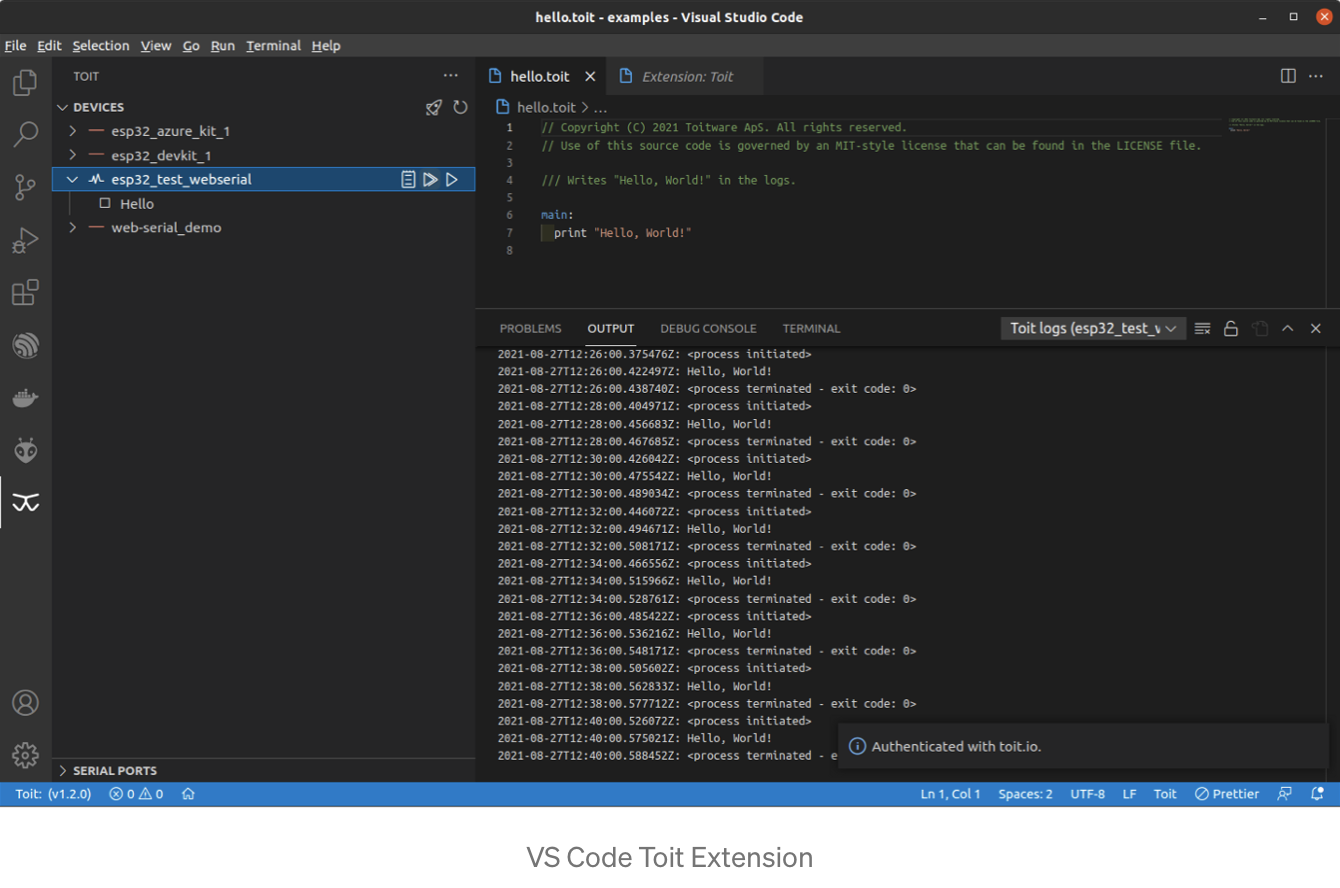Viewport: 1340px width, 888px height.
Task: Click the UTF-8 encoding indicator
Action: point(1087,794)
